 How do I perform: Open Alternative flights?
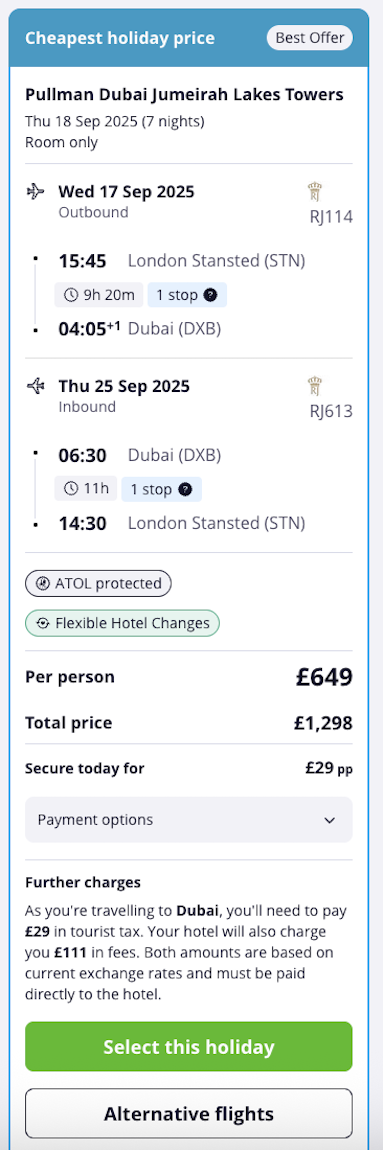click(189, 1114)
